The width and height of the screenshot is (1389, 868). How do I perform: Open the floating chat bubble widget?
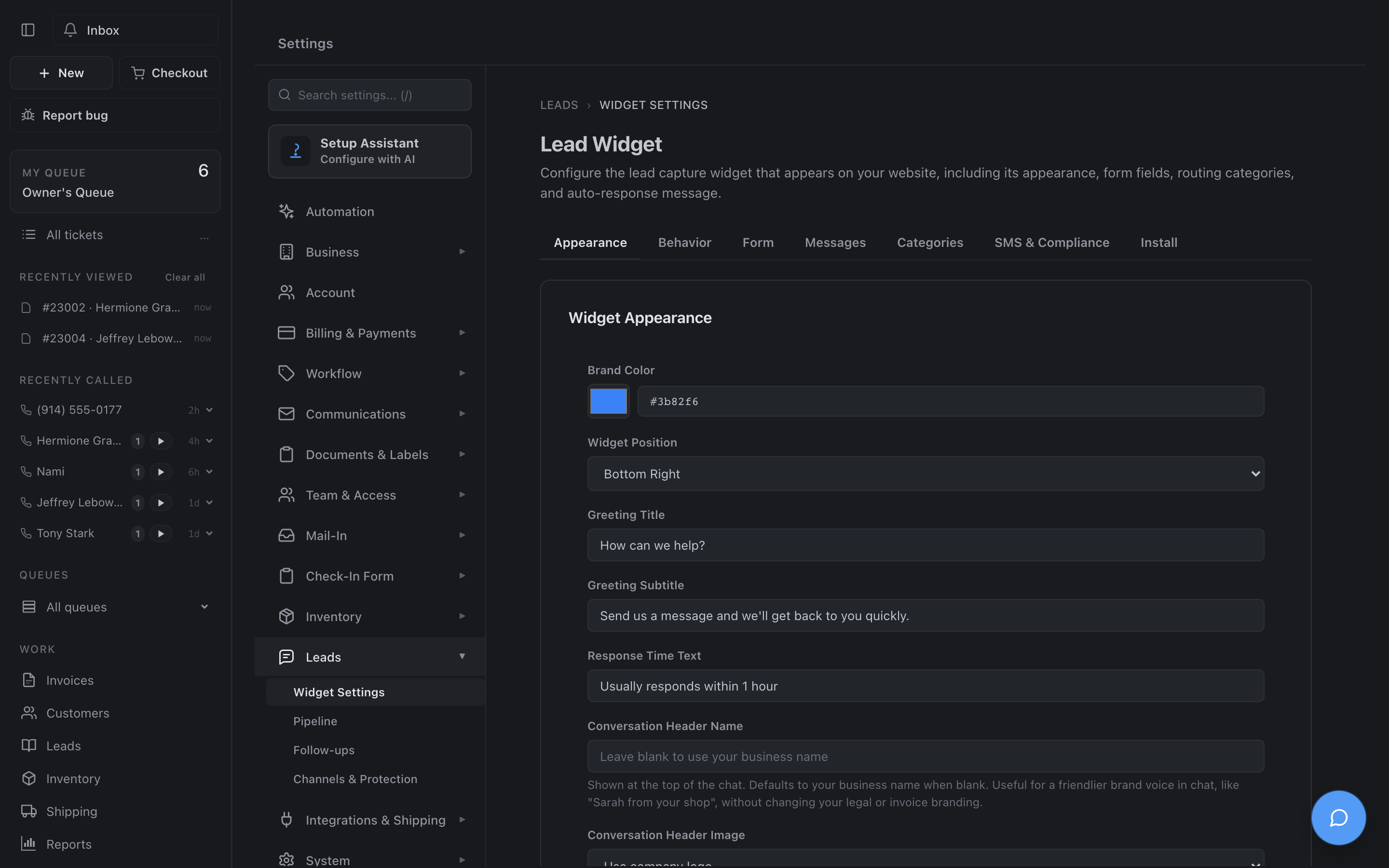click(1338, 817)
